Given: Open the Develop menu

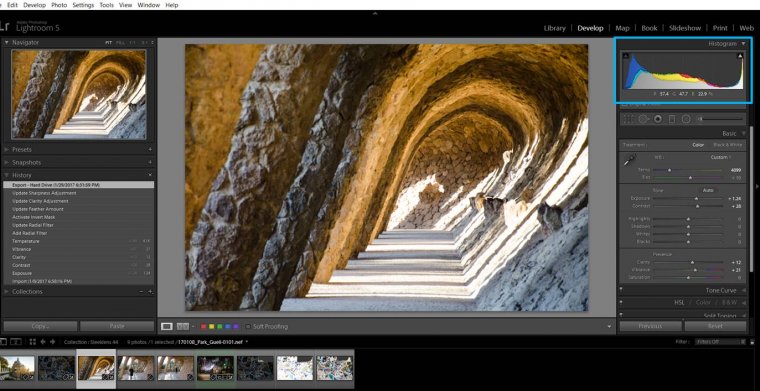Looking at the screenshot, I should coord(34,5).
